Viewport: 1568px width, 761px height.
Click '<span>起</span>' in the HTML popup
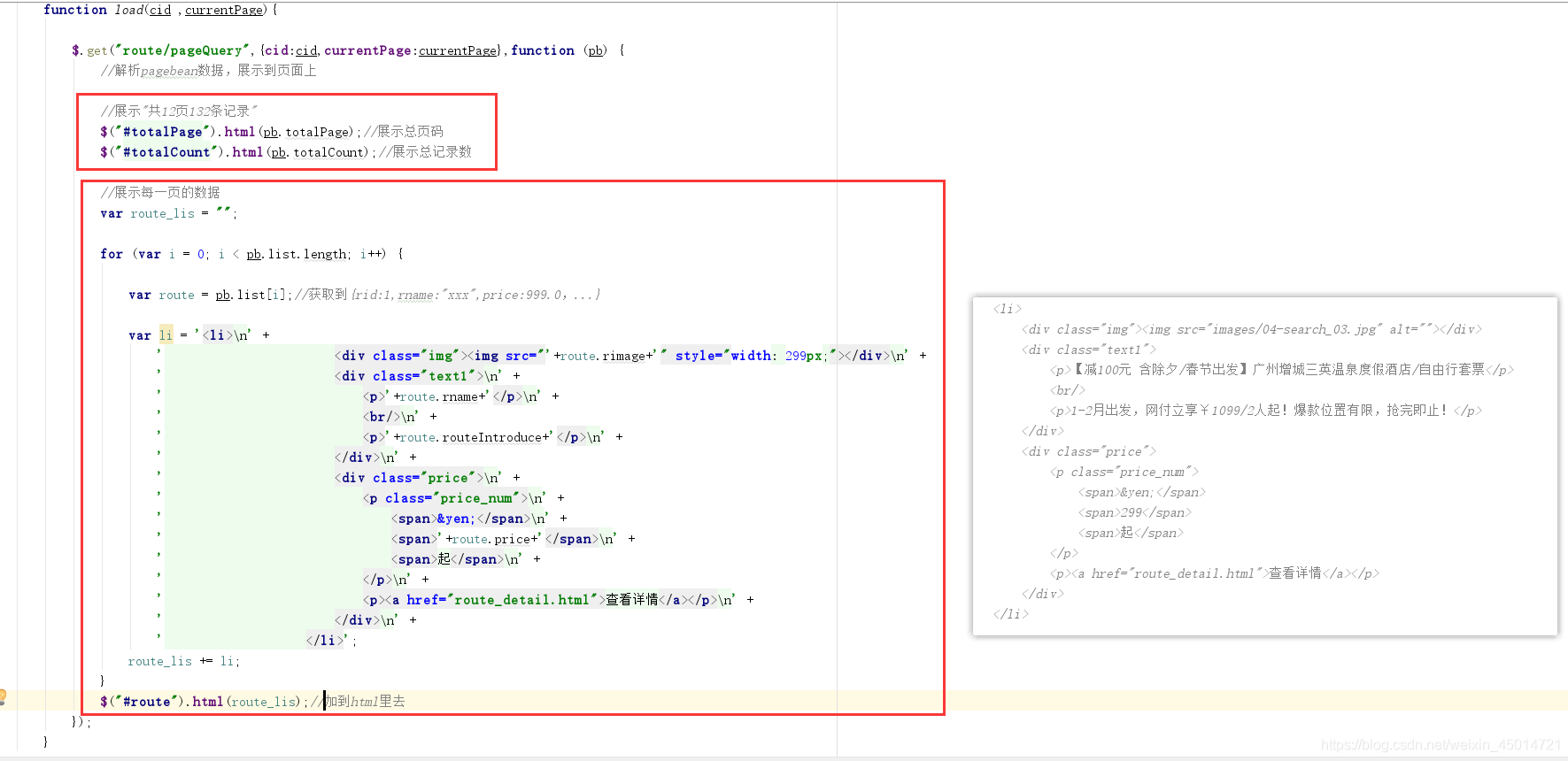coord(1132,533)
